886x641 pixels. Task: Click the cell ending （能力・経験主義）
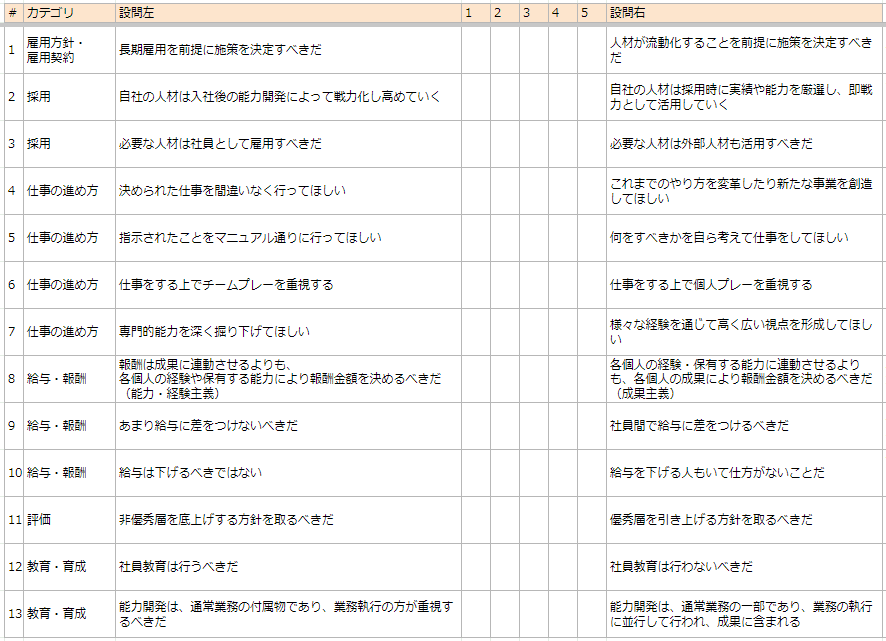click(288, 379)
